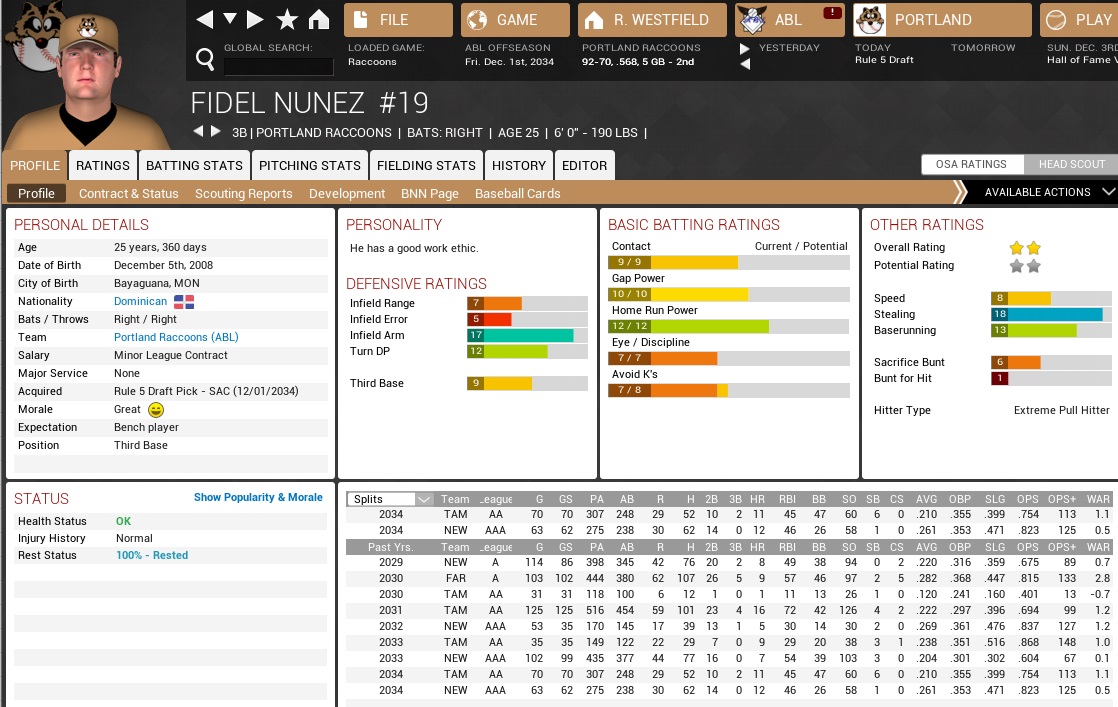
Task: Open the navigation history down-arrow menu
Action: [x=230, y=20]
